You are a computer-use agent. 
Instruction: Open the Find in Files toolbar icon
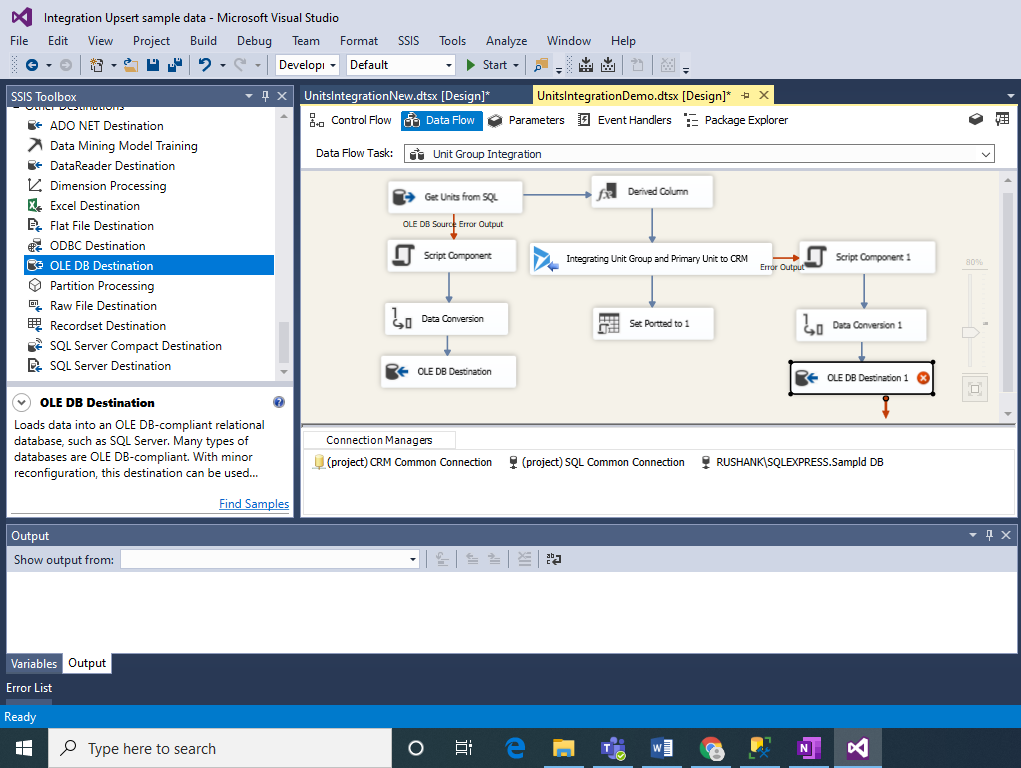pyautogui.click(x=541, y=64)
